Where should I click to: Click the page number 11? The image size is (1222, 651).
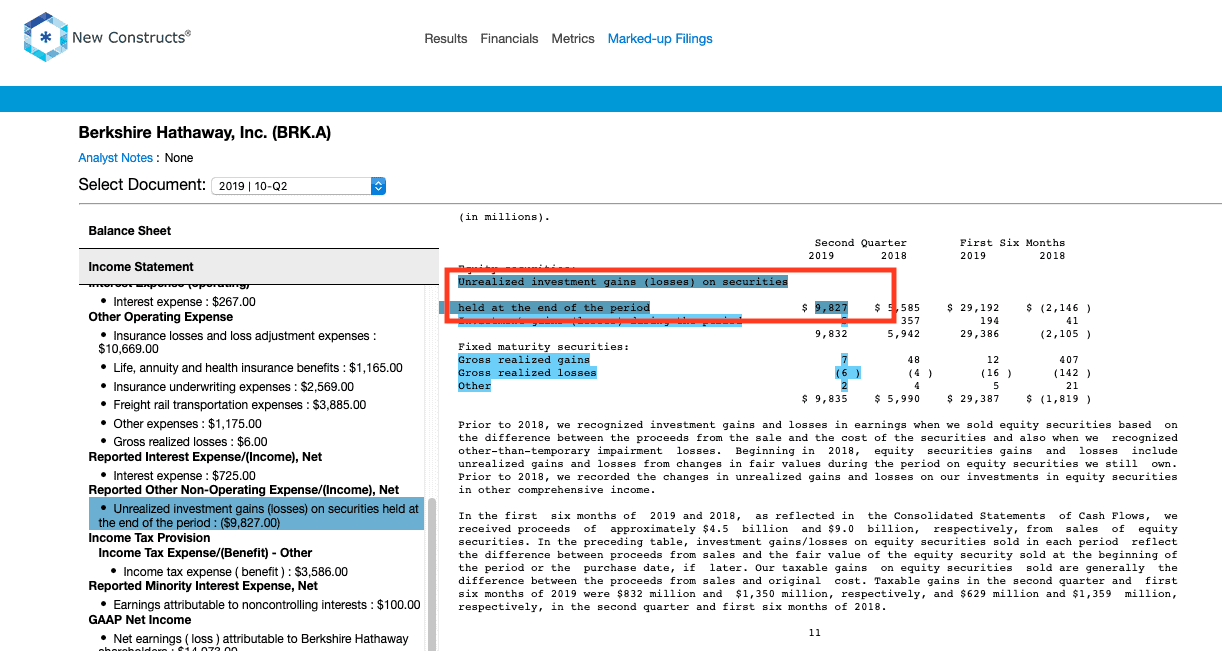pos(814,633)
